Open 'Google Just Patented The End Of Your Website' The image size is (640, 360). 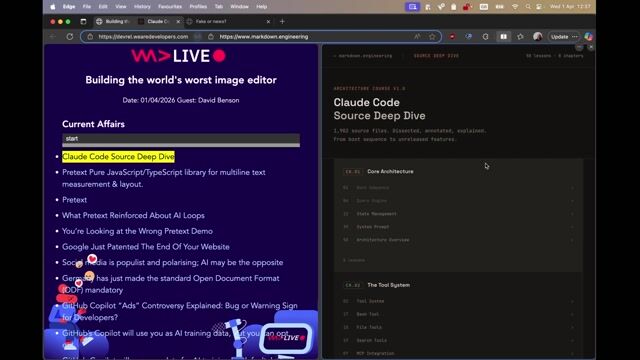(x=146, y=247)
